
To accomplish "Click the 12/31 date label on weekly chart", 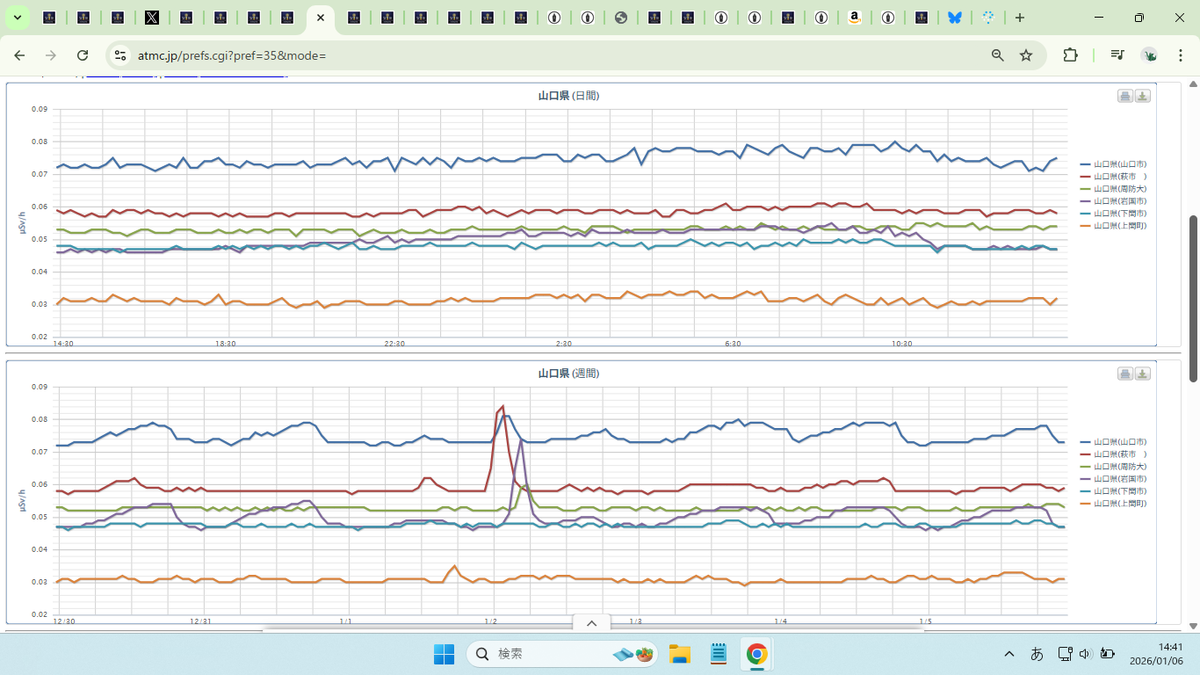I will (x=200, y=621).
